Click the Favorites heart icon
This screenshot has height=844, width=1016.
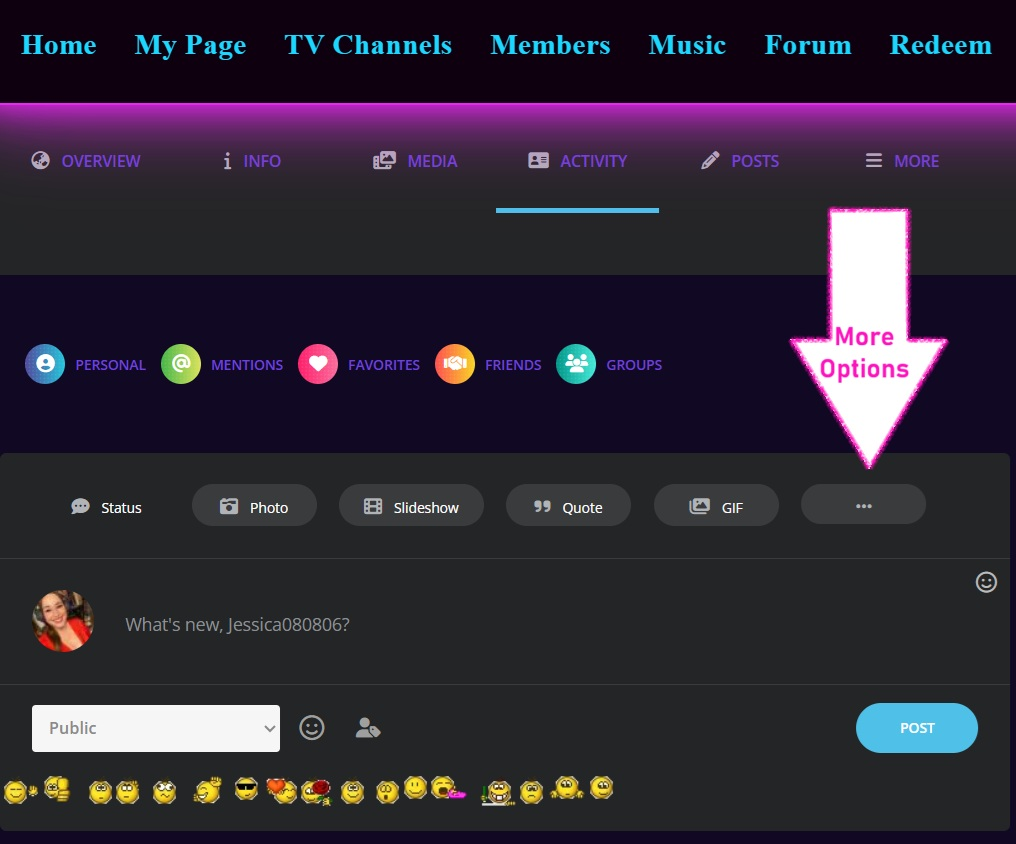318,365
